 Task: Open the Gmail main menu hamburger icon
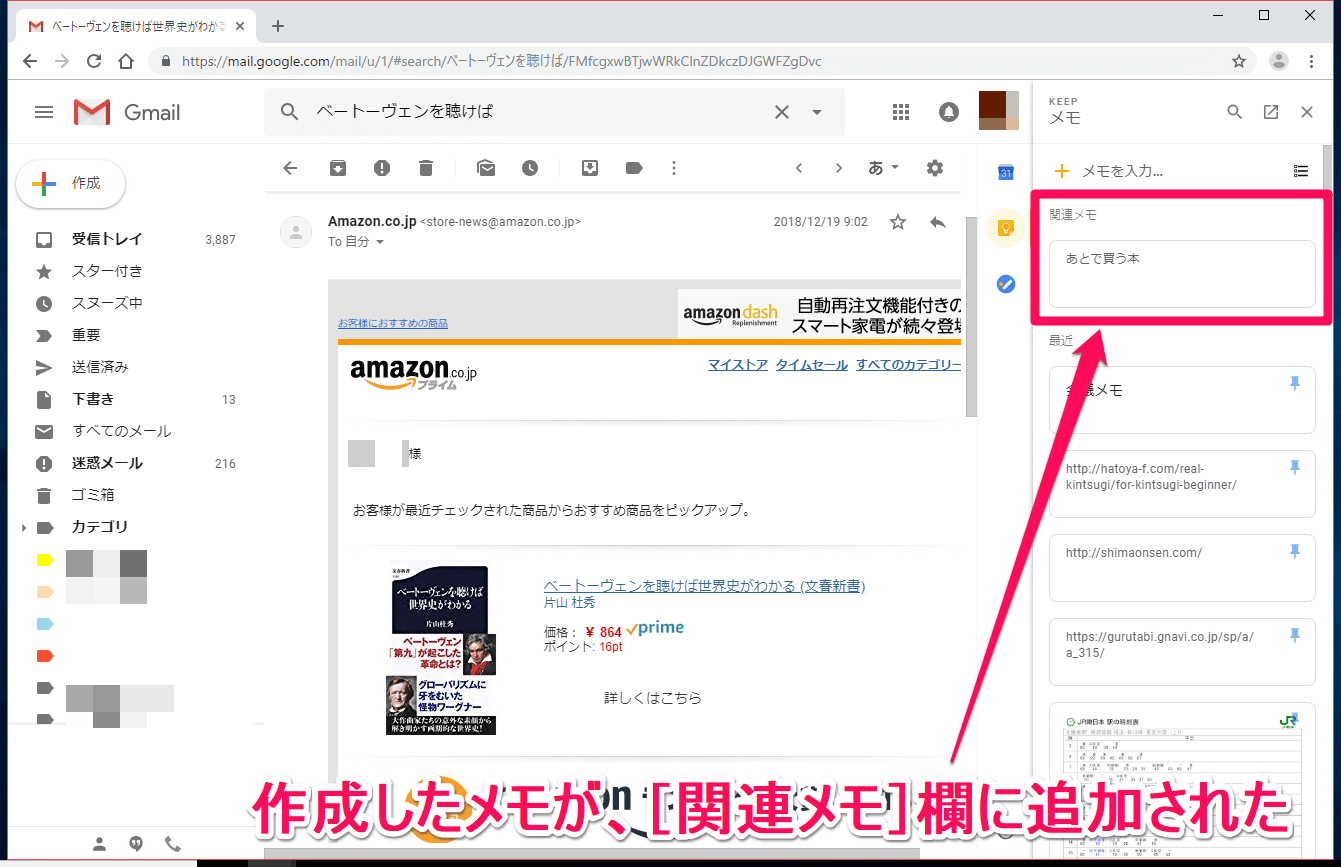point(44,112)
